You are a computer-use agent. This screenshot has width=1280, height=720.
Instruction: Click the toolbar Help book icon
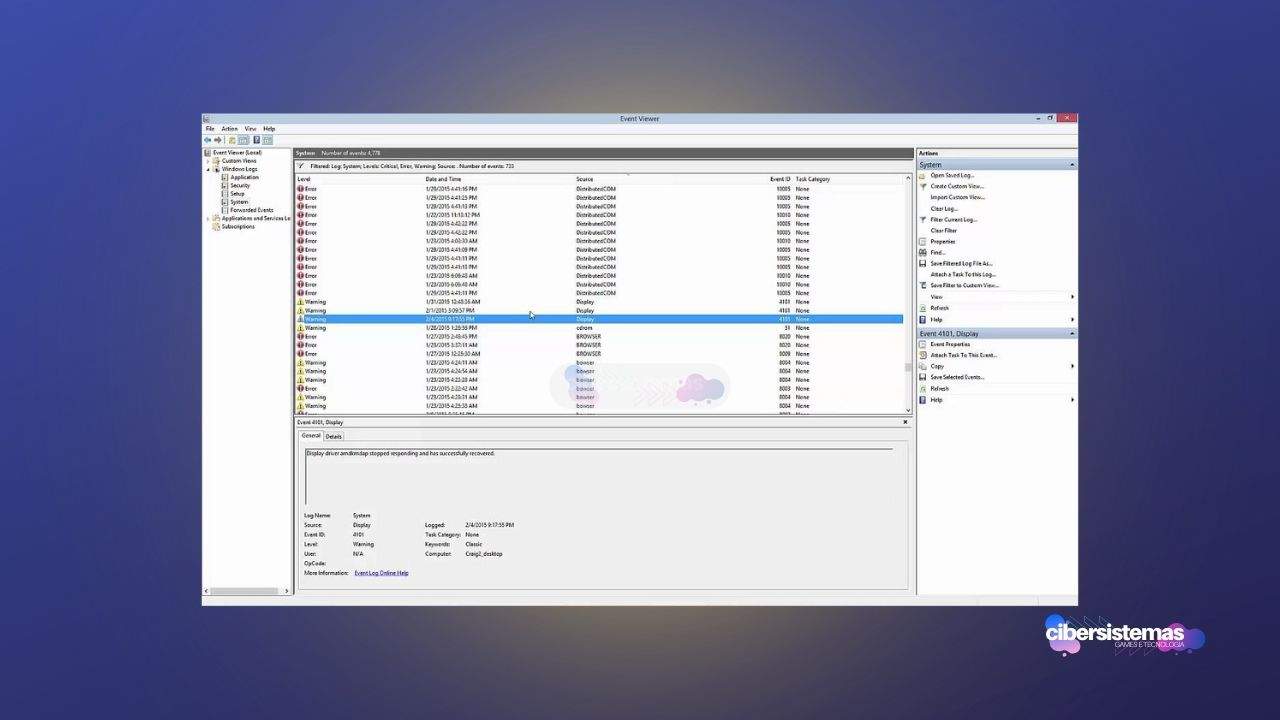pyautogui.click(x=256, y=140)
